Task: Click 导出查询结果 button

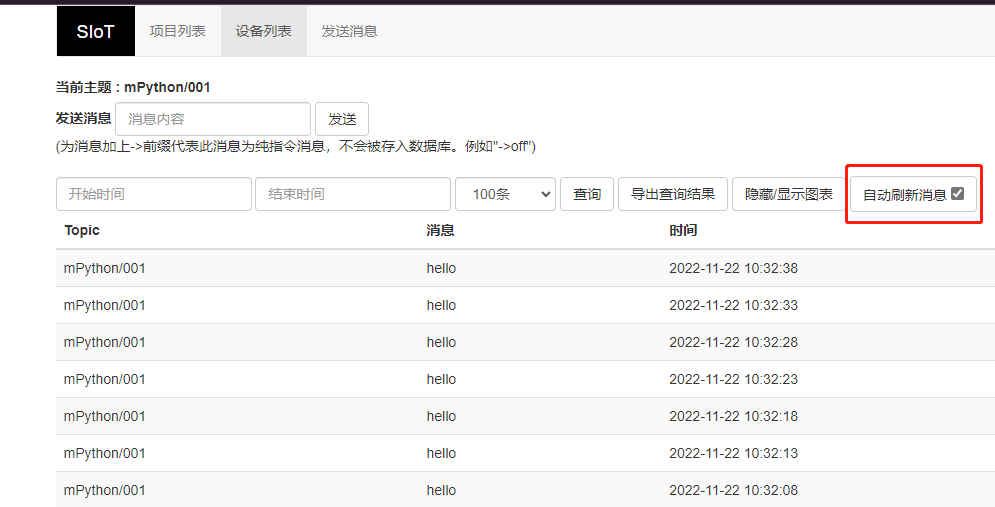Action: click(673, 194)
